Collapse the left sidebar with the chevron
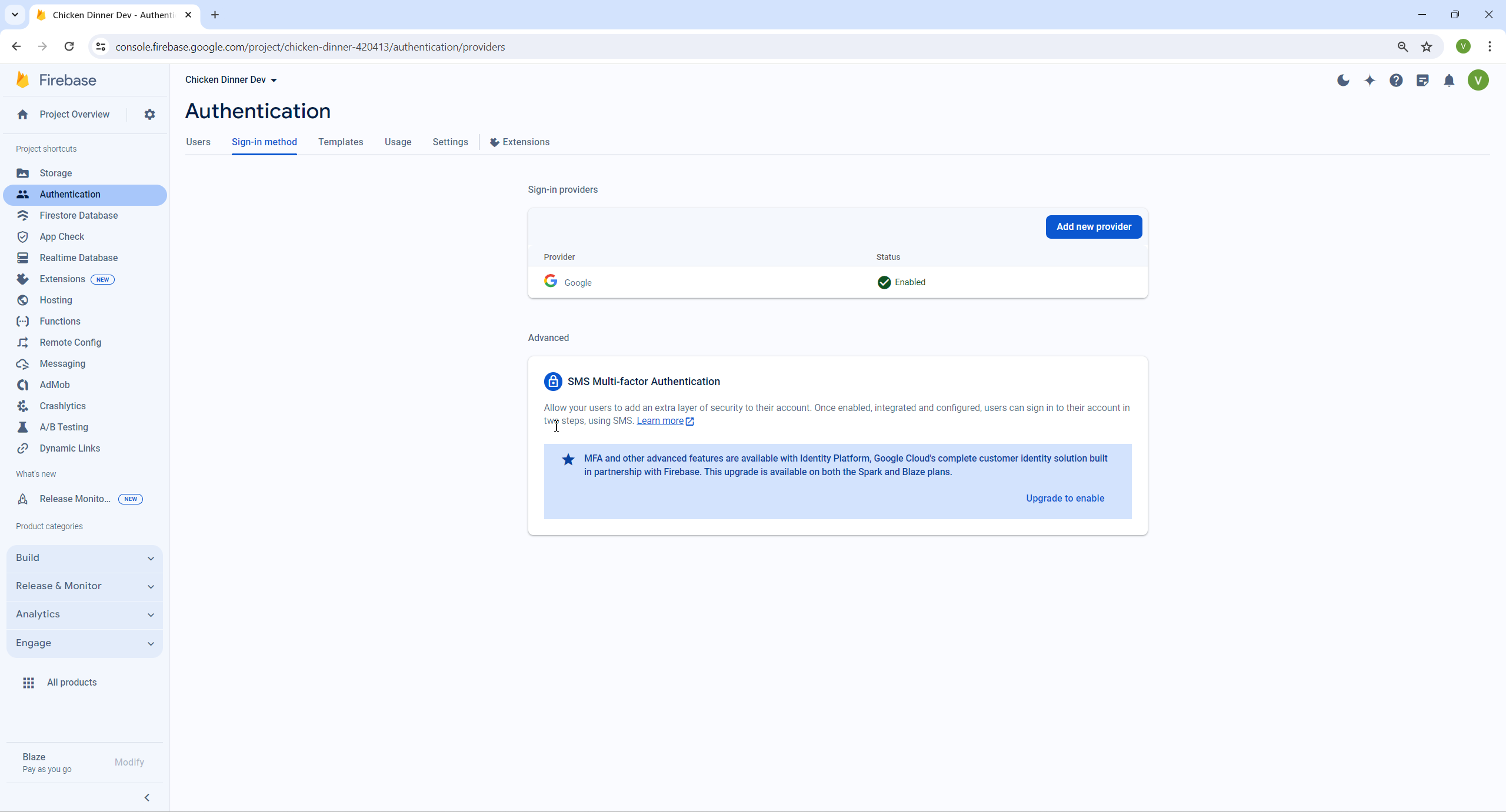 tap(146, 797)
